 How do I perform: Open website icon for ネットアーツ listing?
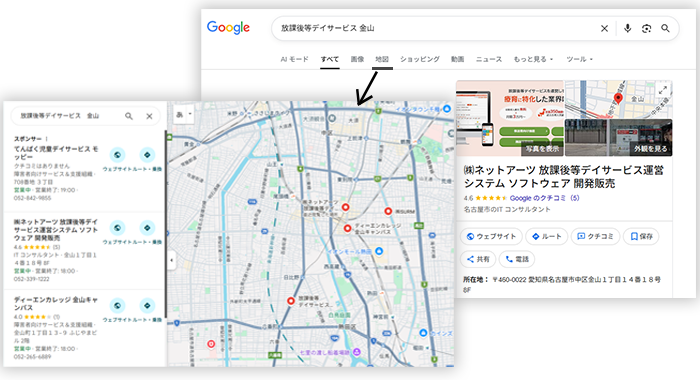(117, 228)
